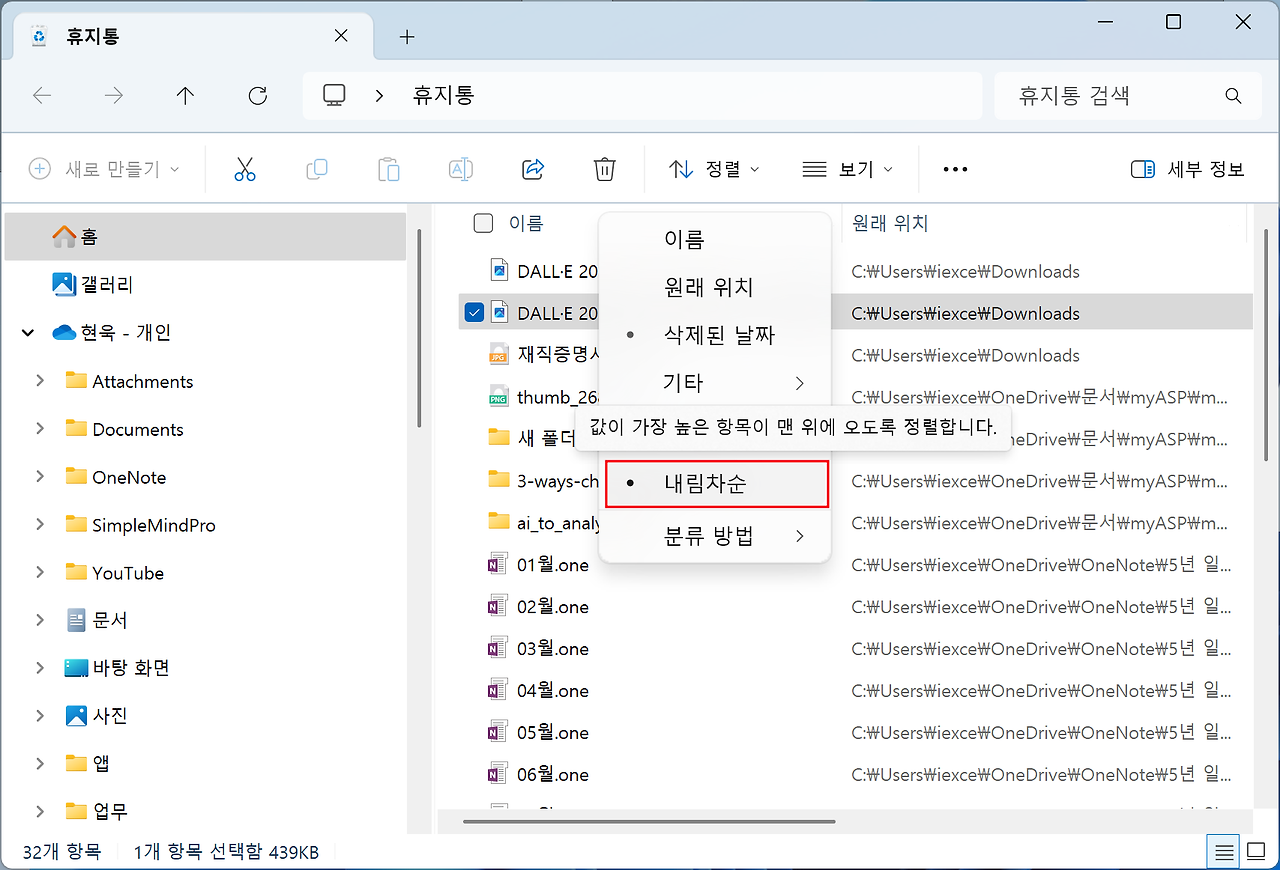Click the Delete trash can icon
The height and width of the screenshot is (870, 1280).
pyautogui.click(x=604, y=169)
